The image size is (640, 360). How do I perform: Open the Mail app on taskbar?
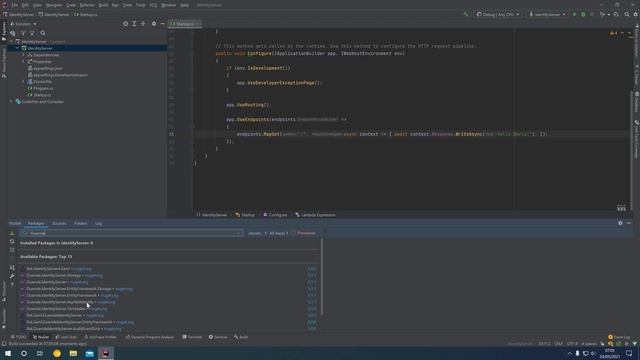pyautogui.click(x=89, y=353)
